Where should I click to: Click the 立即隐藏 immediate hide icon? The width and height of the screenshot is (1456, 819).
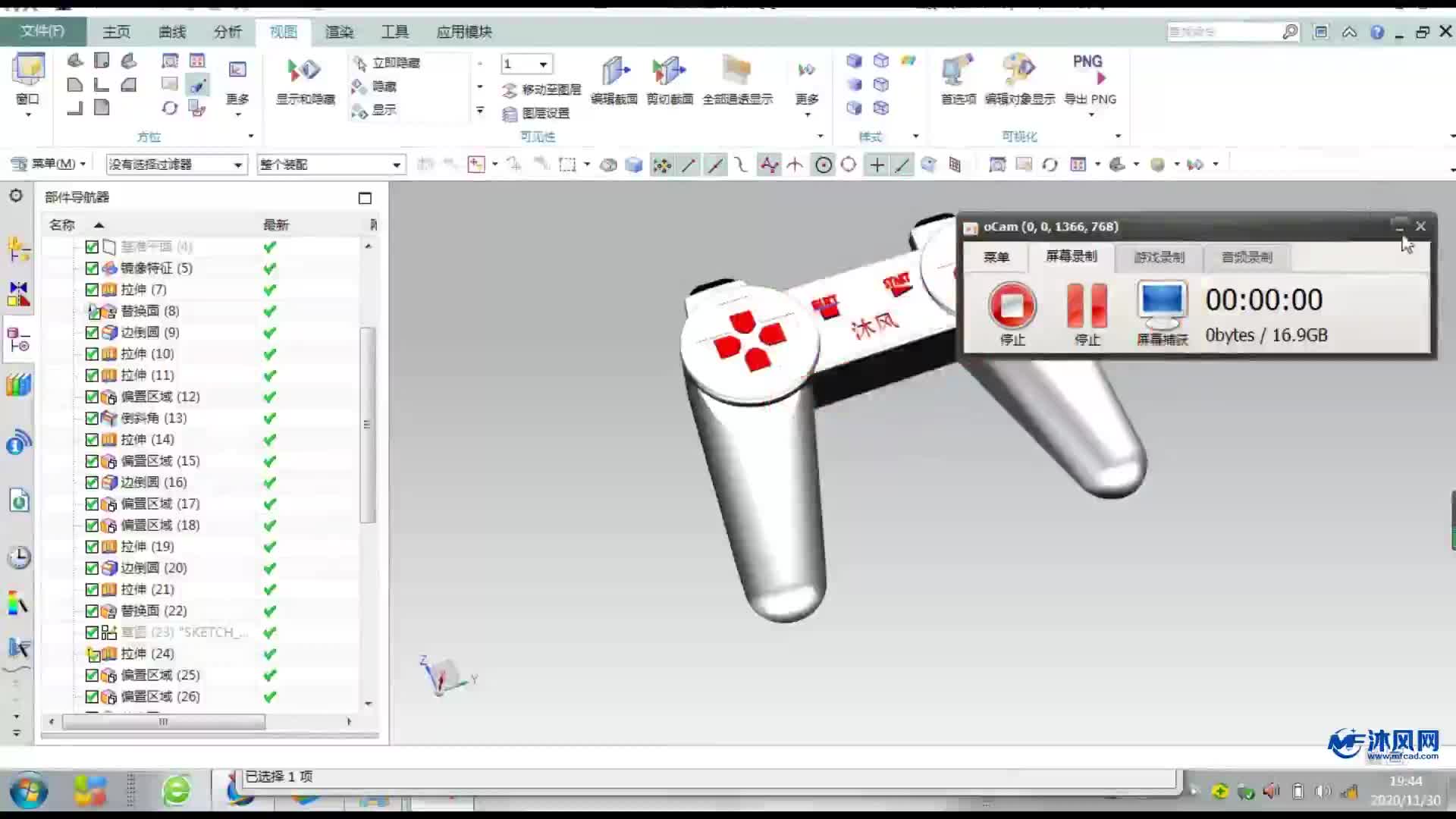point(359,63)
